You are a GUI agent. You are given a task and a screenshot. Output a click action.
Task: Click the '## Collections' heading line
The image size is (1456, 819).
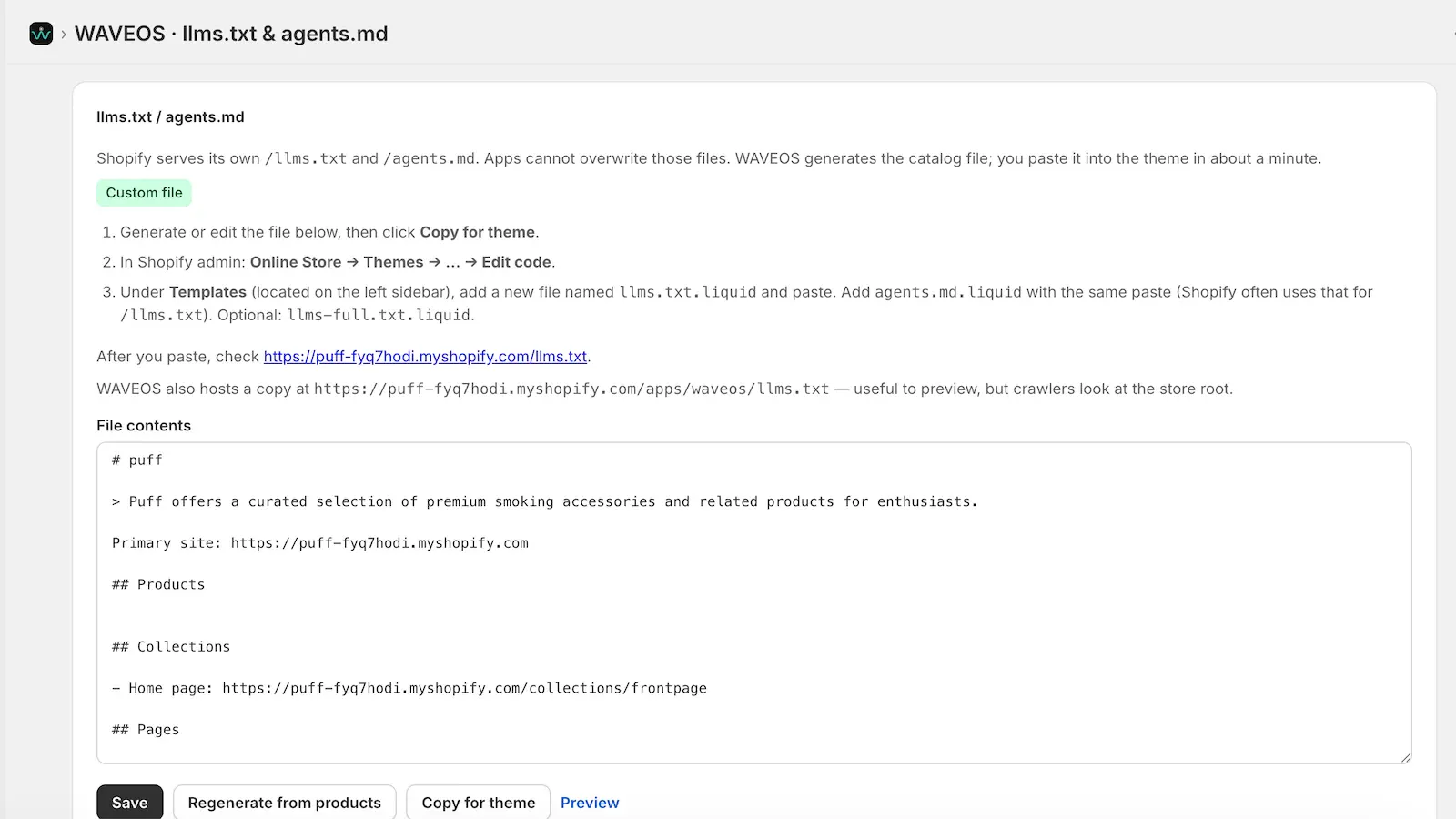[x=171, y=647]
